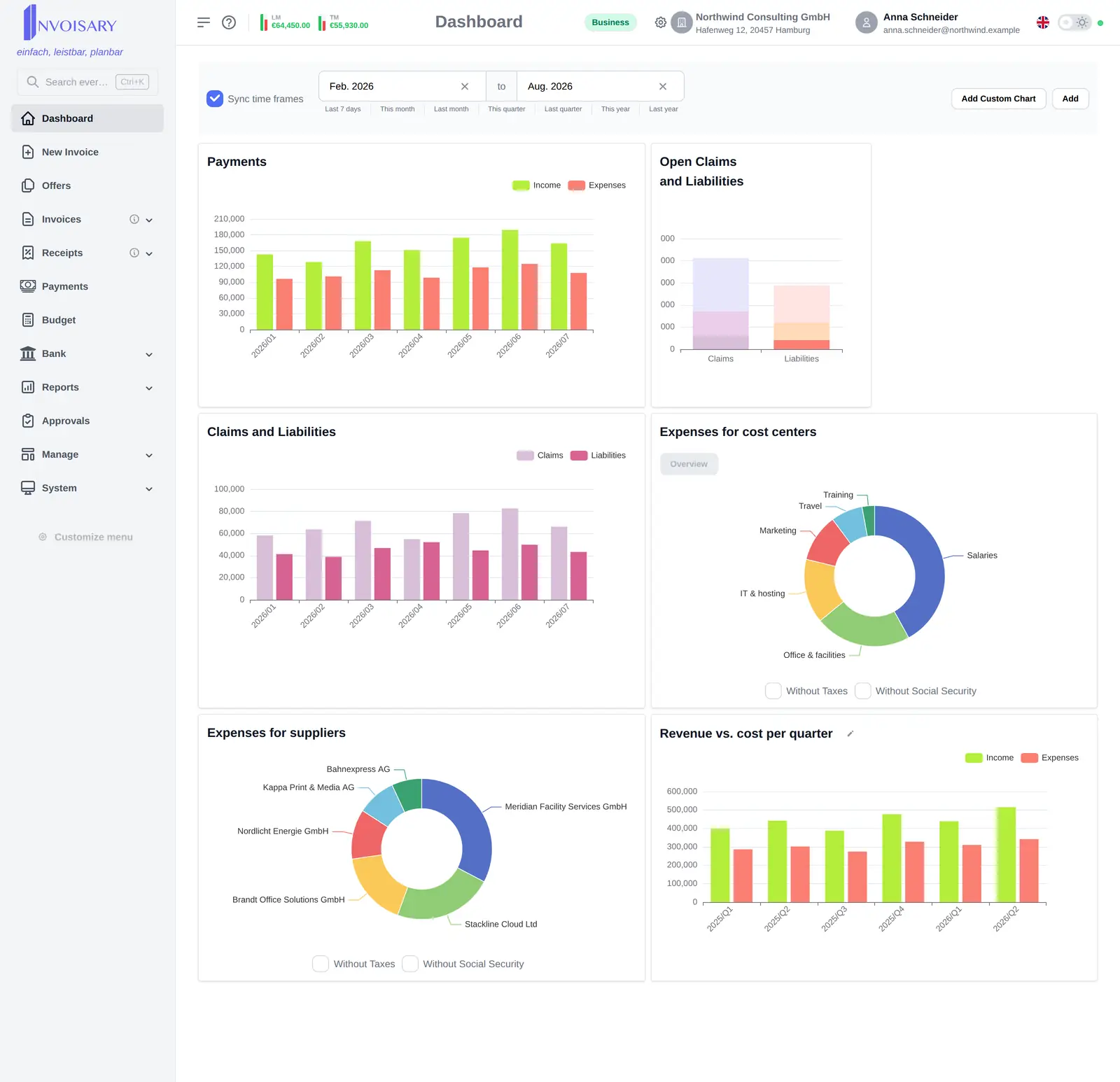Clear the Aug. 2026 end date
The width and height of the screenshot is (1120, 1082).
(663, 86)
